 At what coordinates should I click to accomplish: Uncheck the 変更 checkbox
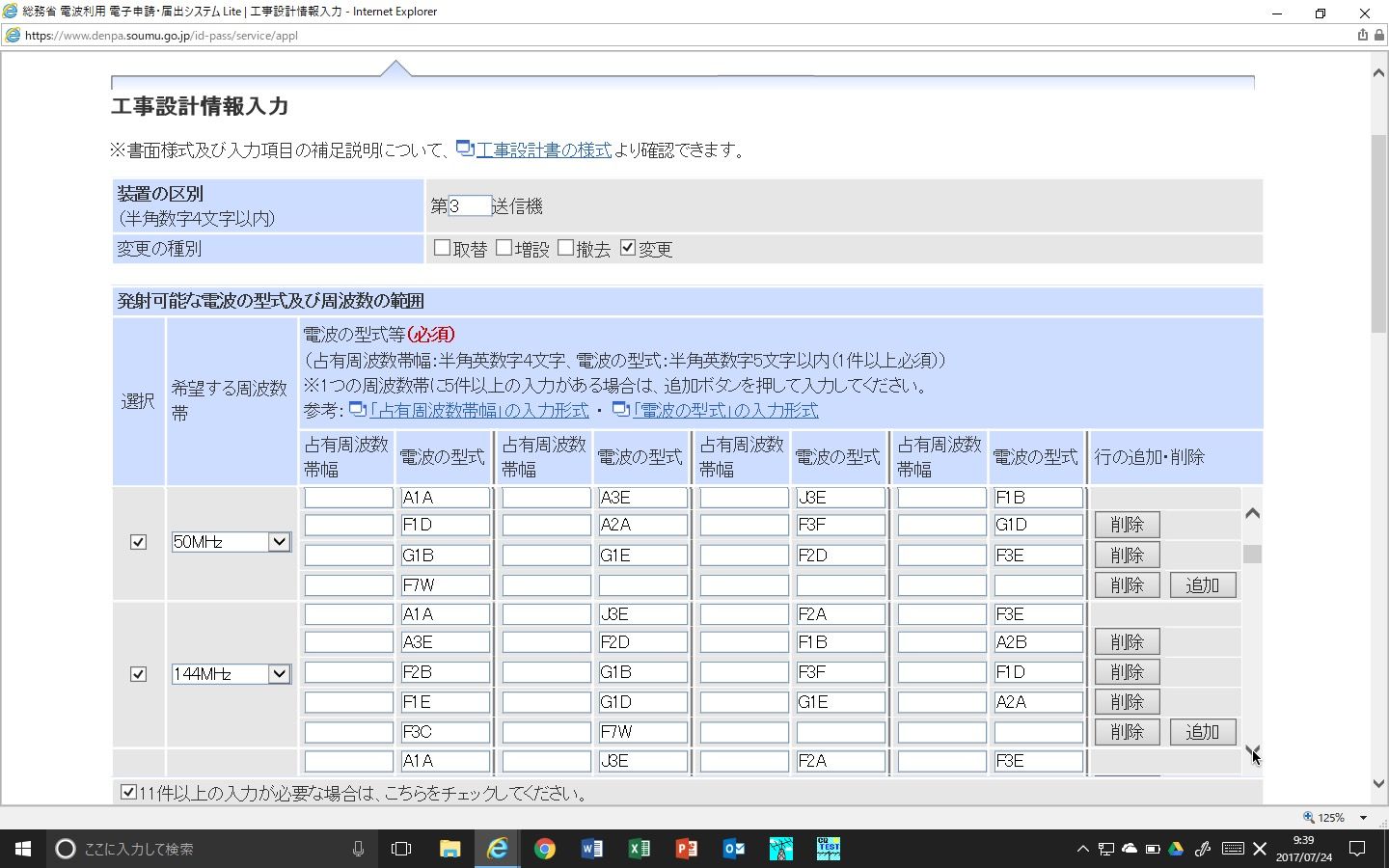pyautogui.click(x=627, y=248)
